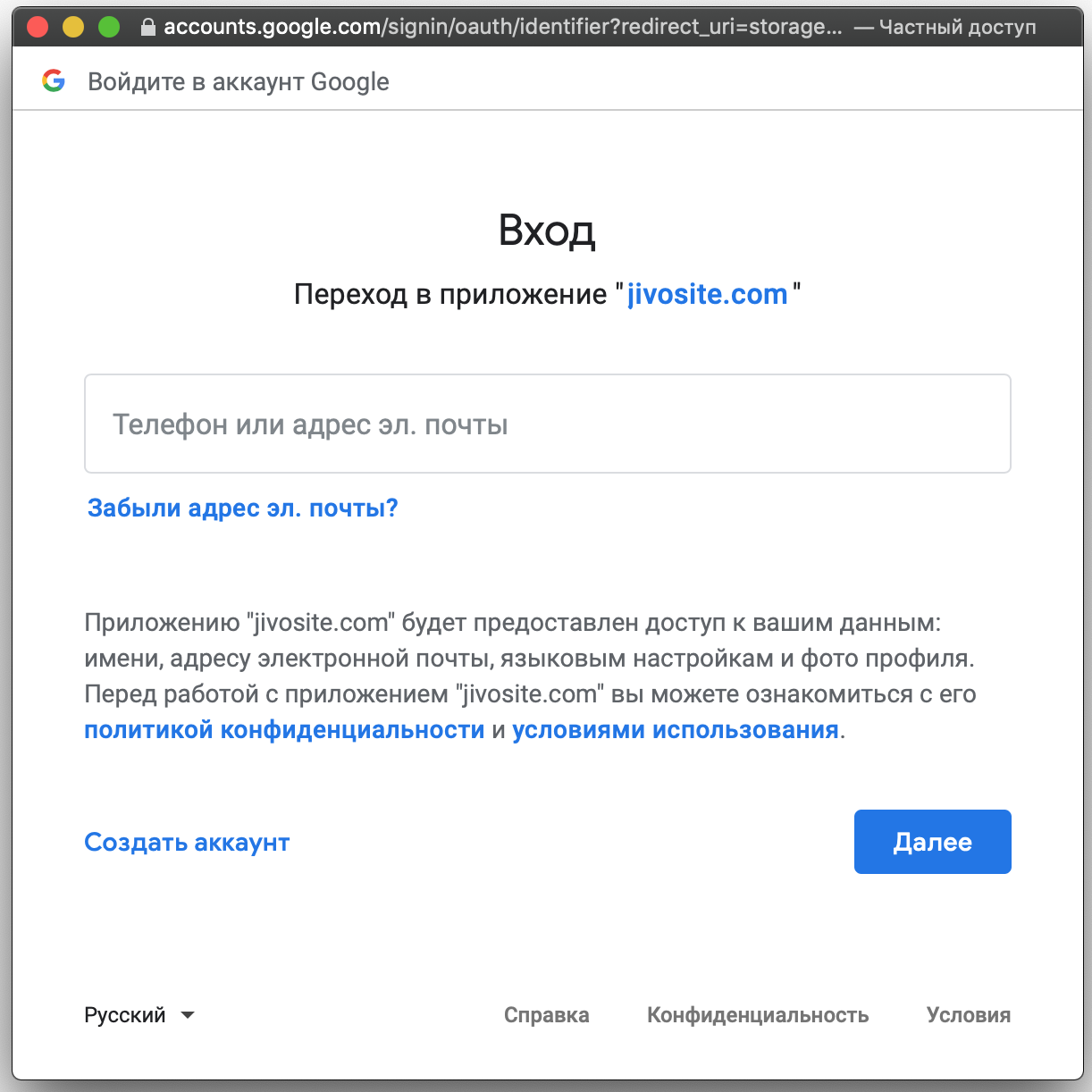Open 'Справка' footer link
The image size is (1092, 1092).
coord(546,1015)
